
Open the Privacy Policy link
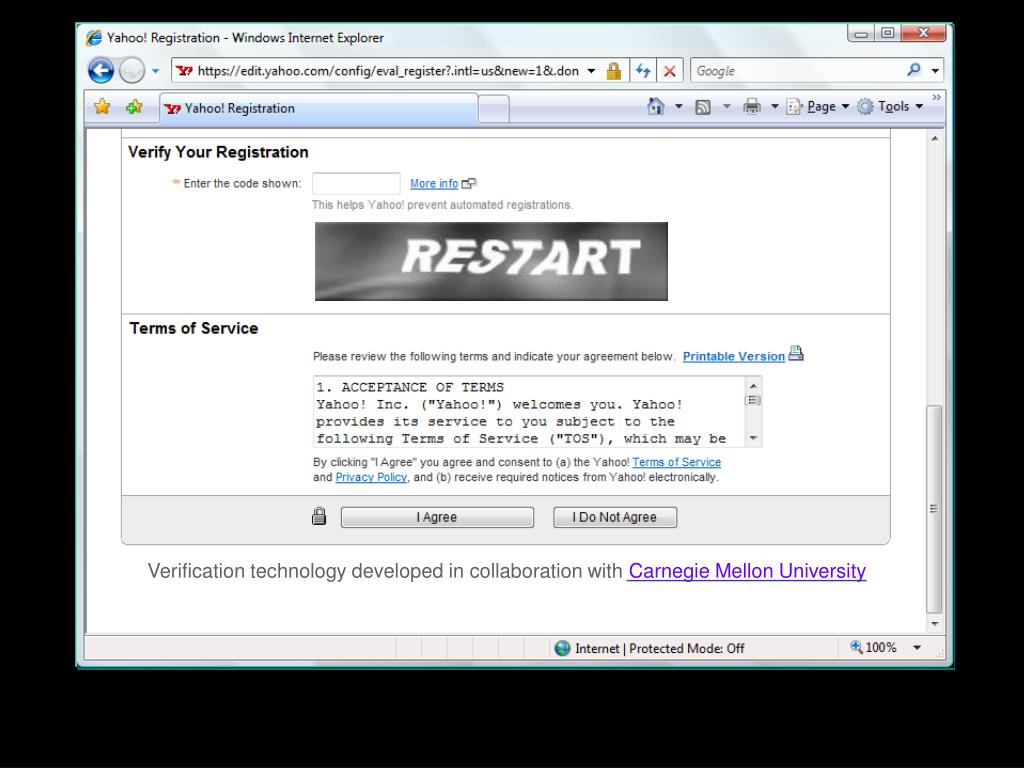click(x=371, y=477)
